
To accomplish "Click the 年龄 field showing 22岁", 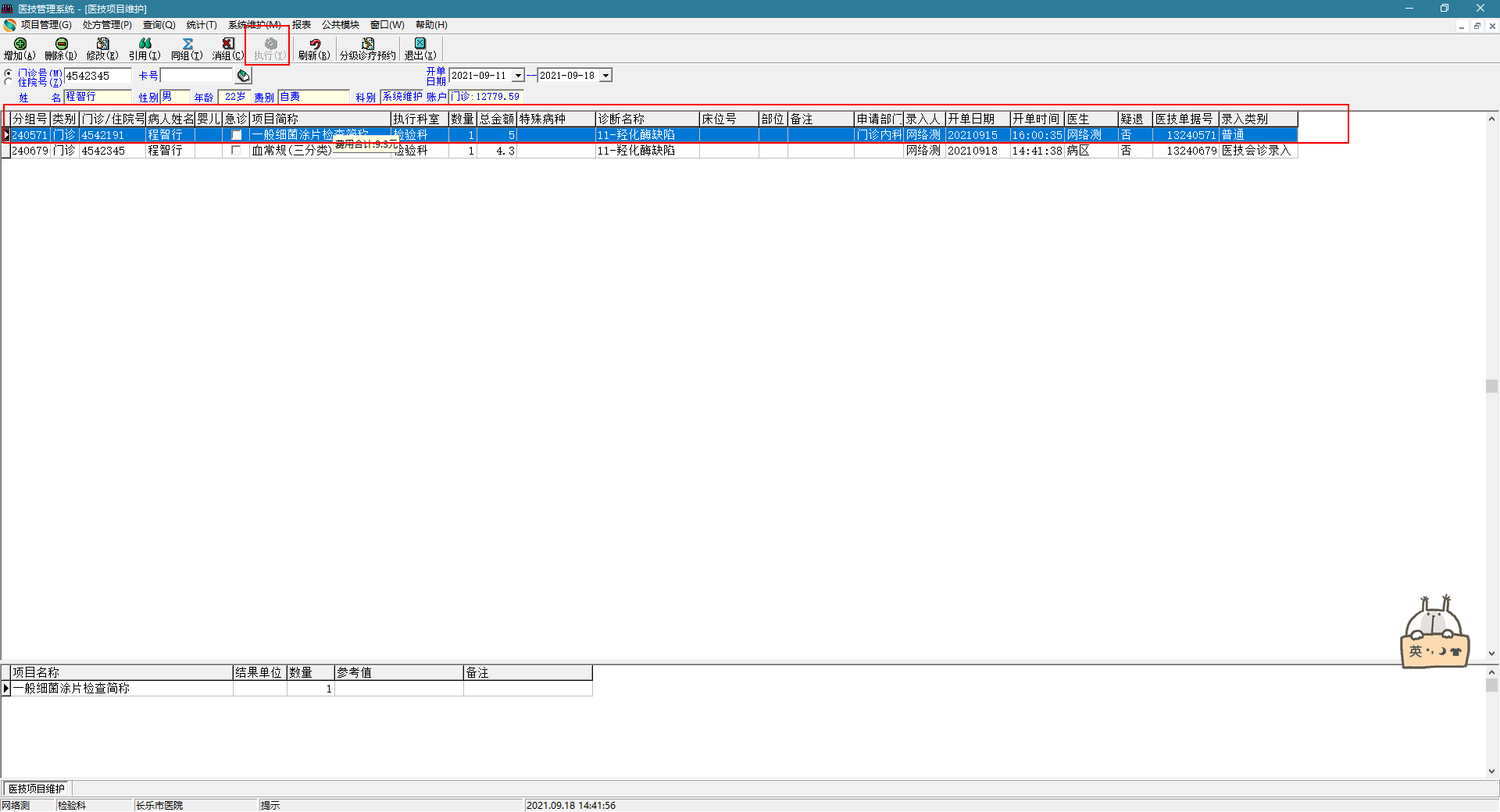I will (x=234, y=97).
